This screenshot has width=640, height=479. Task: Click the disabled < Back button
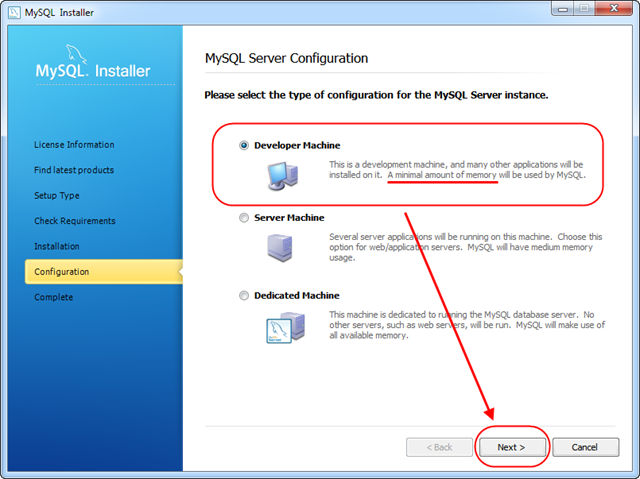(439, 447)
